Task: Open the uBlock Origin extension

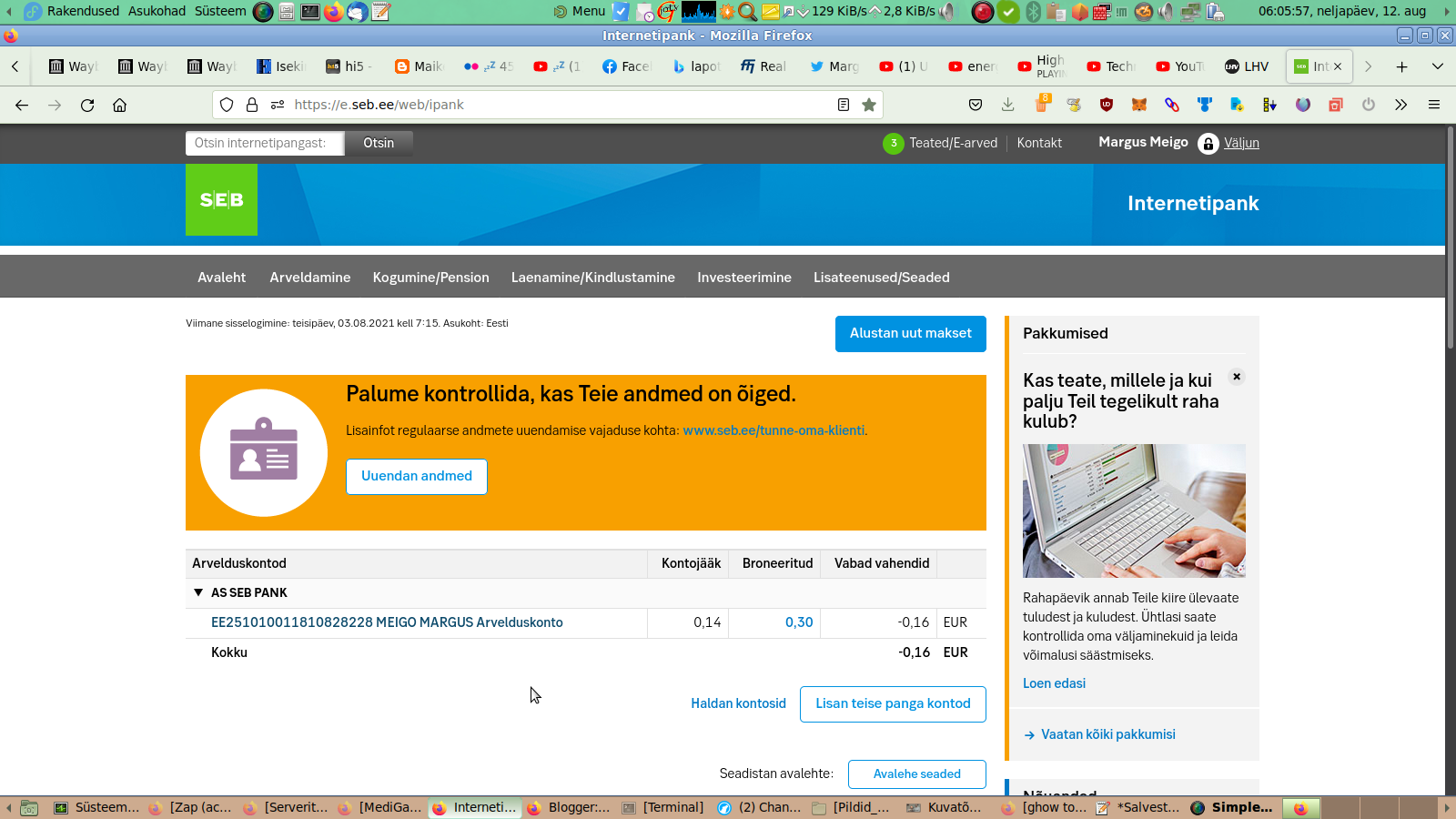Action: pyautogui.click(x=1107, y=105)
